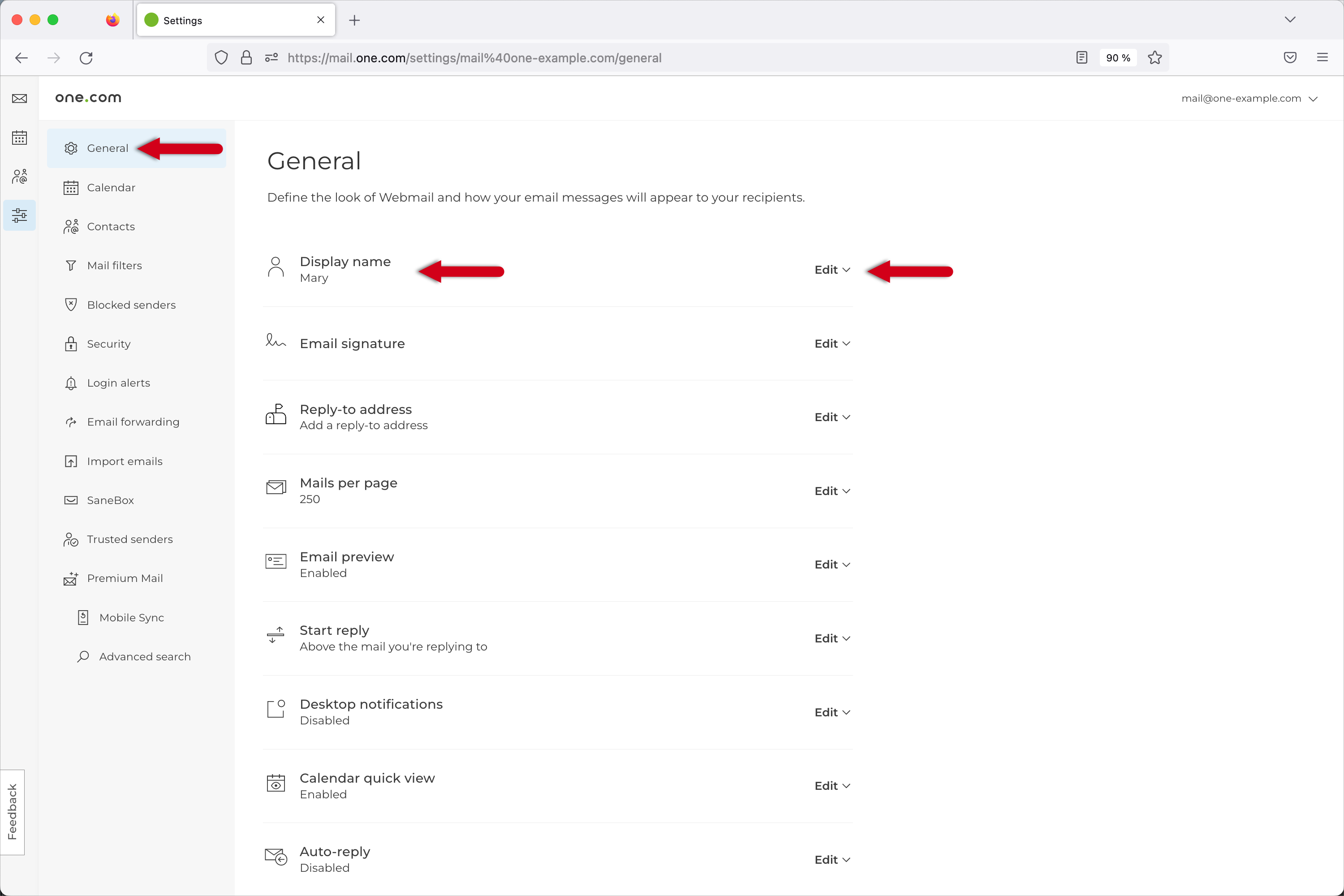
Task: Expand Edit for Desktop notifications
Action: coord(831,712)
